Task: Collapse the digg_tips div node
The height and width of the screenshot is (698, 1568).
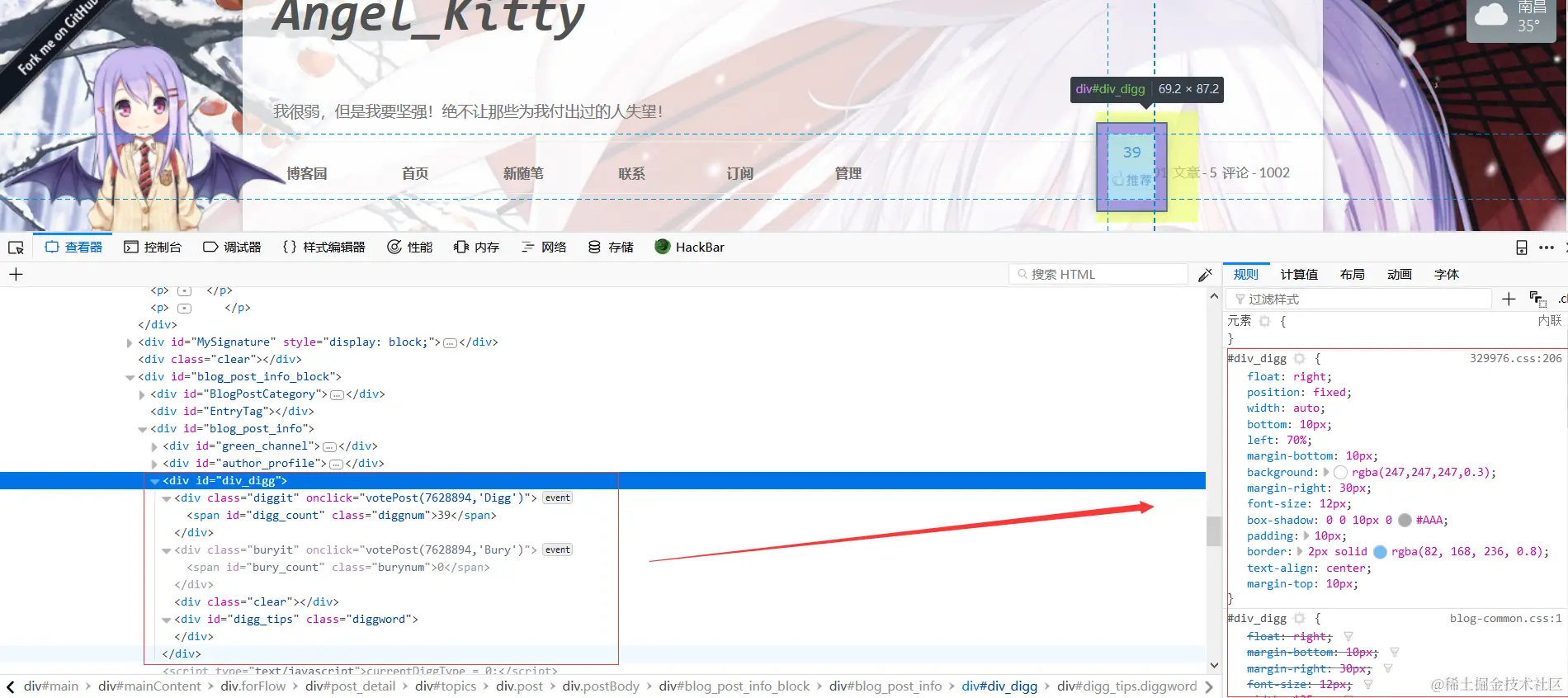Action: (x=167, y=620)
